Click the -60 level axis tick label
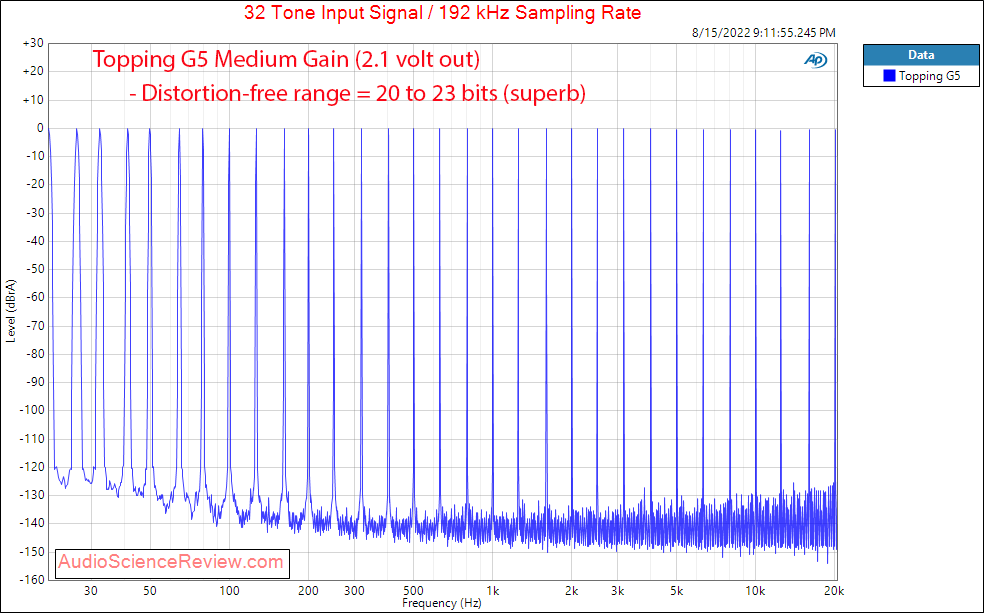This screenshot has height=613, width=984. [x=34, y=297]
